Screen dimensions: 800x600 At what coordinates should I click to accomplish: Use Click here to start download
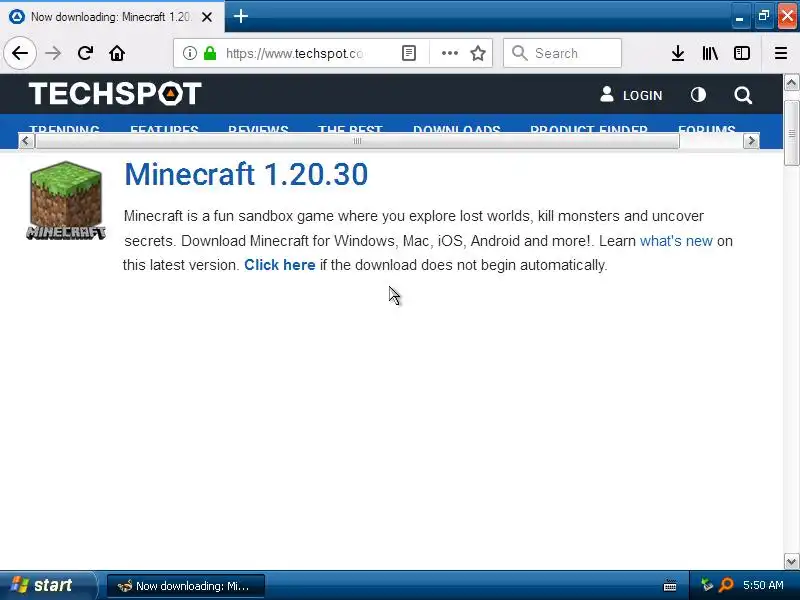click(x=280, y=265)
